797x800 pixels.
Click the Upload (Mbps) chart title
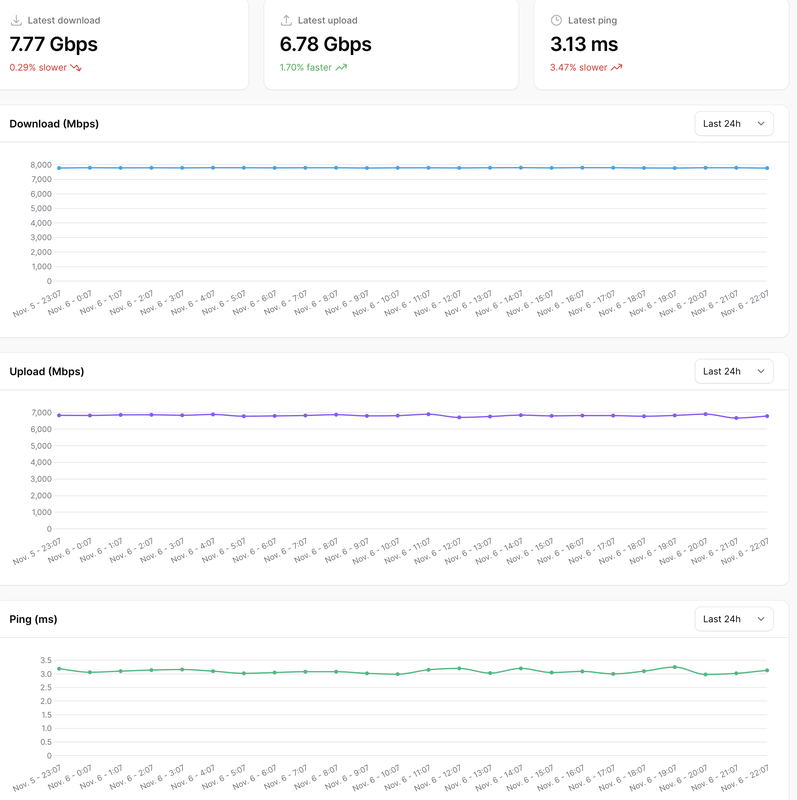pyautogui.click(x=47, y=371)
